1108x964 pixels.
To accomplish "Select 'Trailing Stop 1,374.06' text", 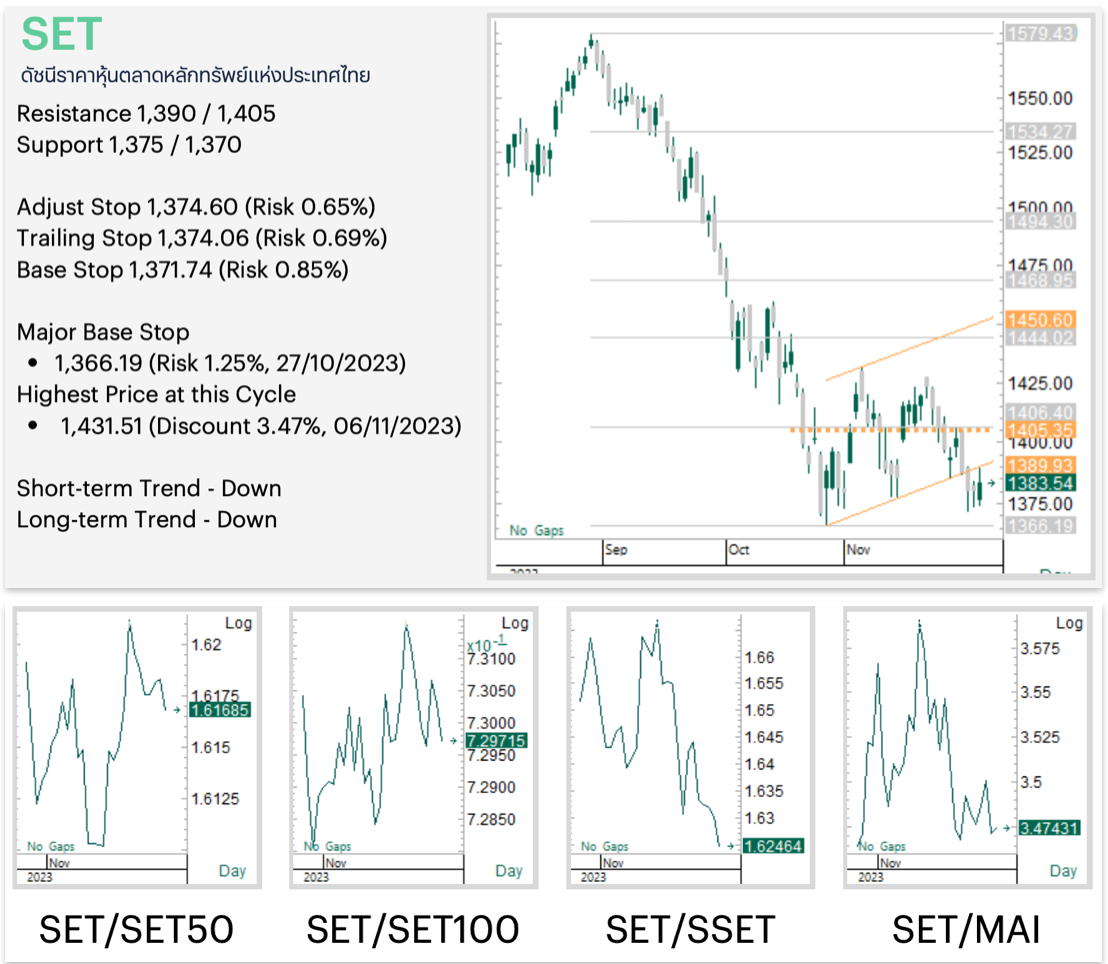I will 133,237.
